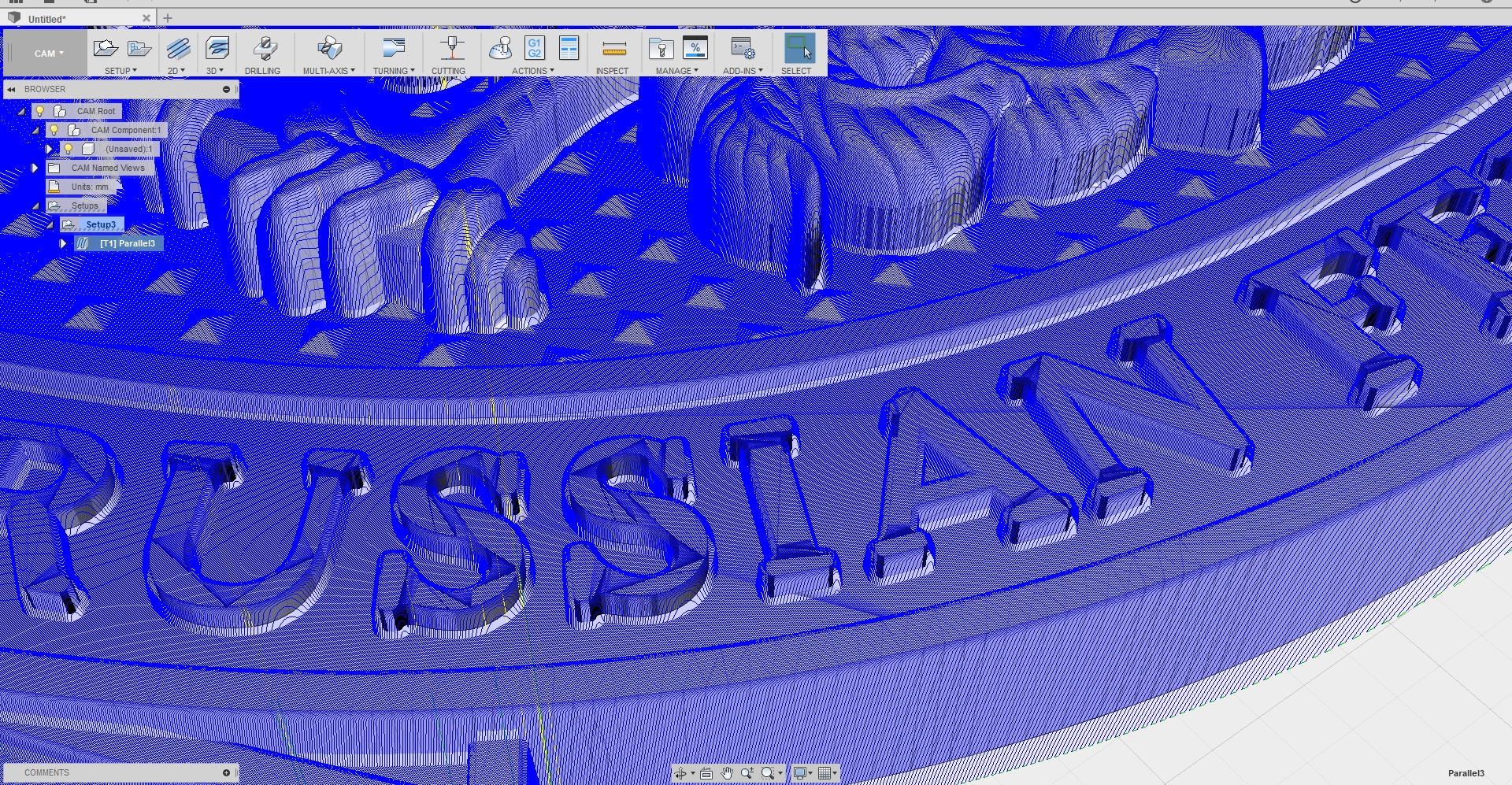Open the CUTTING menu label
This screenshot has width=1512, height=785.
tap(448, 71)
